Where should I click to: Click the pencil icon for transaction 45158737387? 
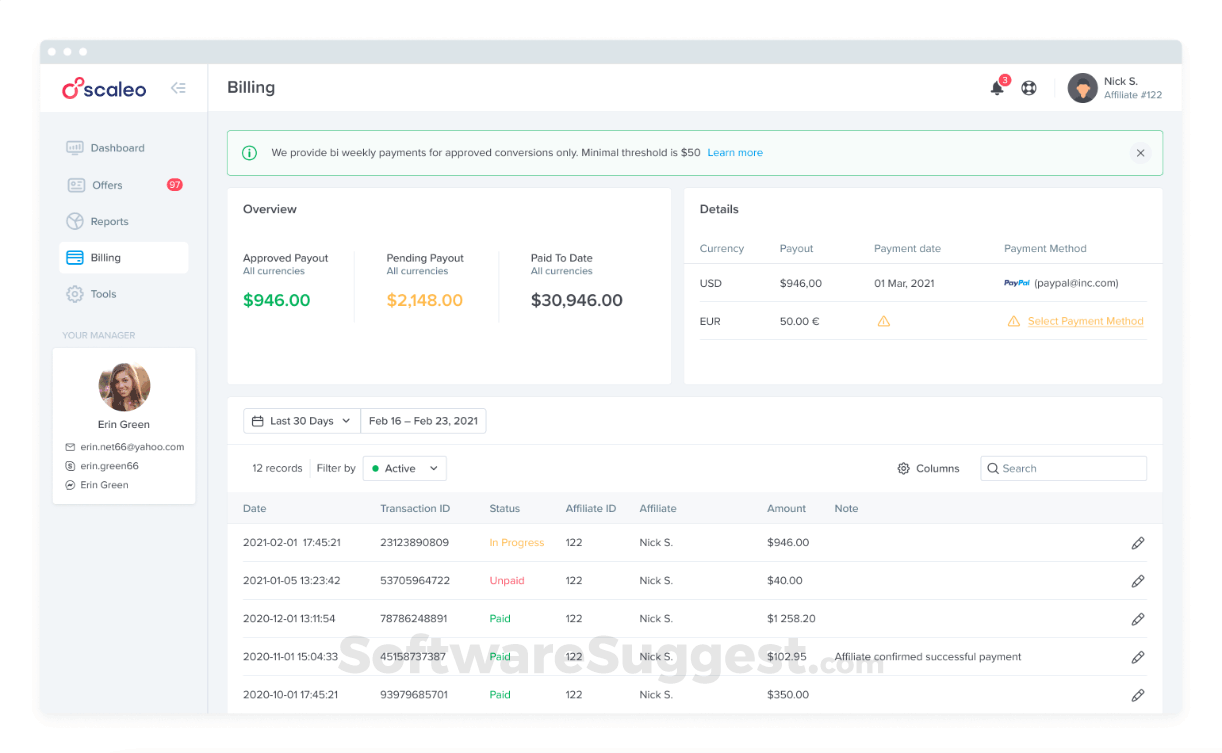[x=1137, y=657]
